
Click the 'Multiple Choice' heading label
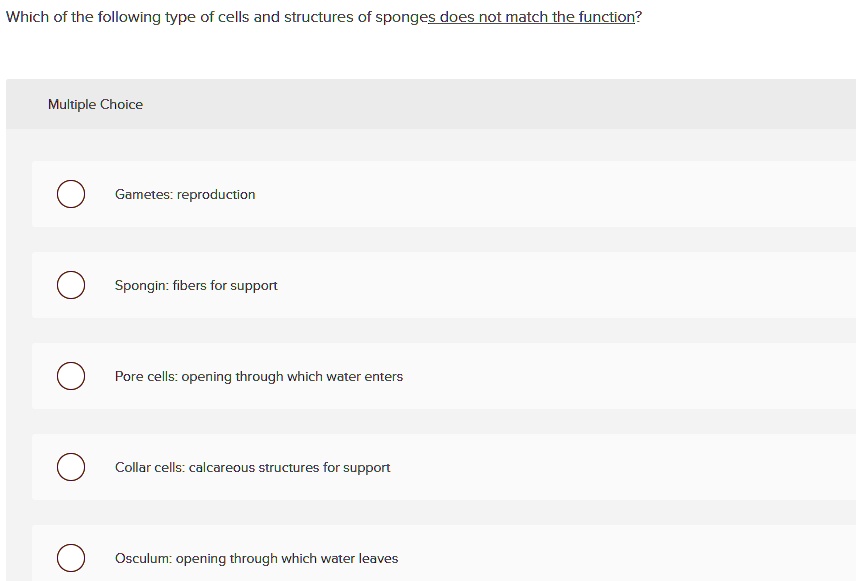(95, 104)
